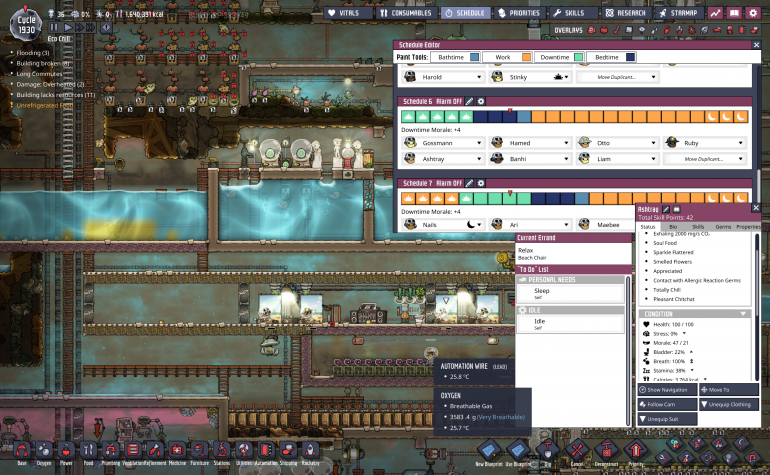Screen dimensions: 770x475
Task: Open the Consumables menu
Action: coord(407,13)
